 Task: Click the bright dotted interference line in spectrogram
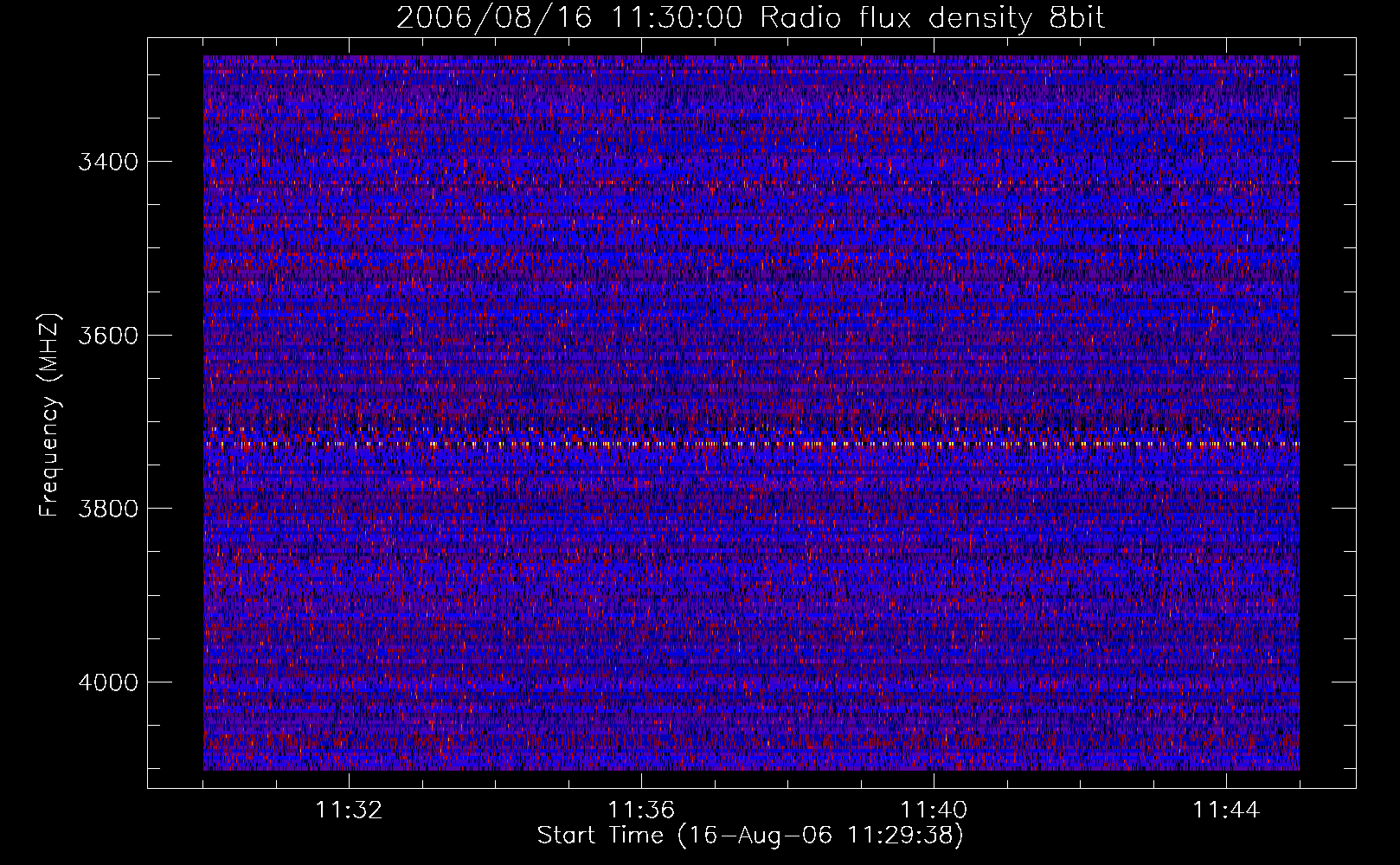point(751,444)
